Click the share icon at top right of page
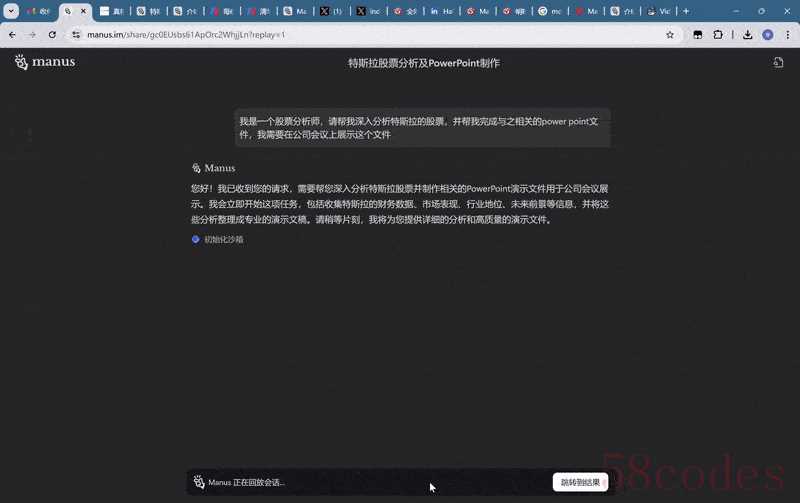800x503 pixels. click(x=778, y=62)
